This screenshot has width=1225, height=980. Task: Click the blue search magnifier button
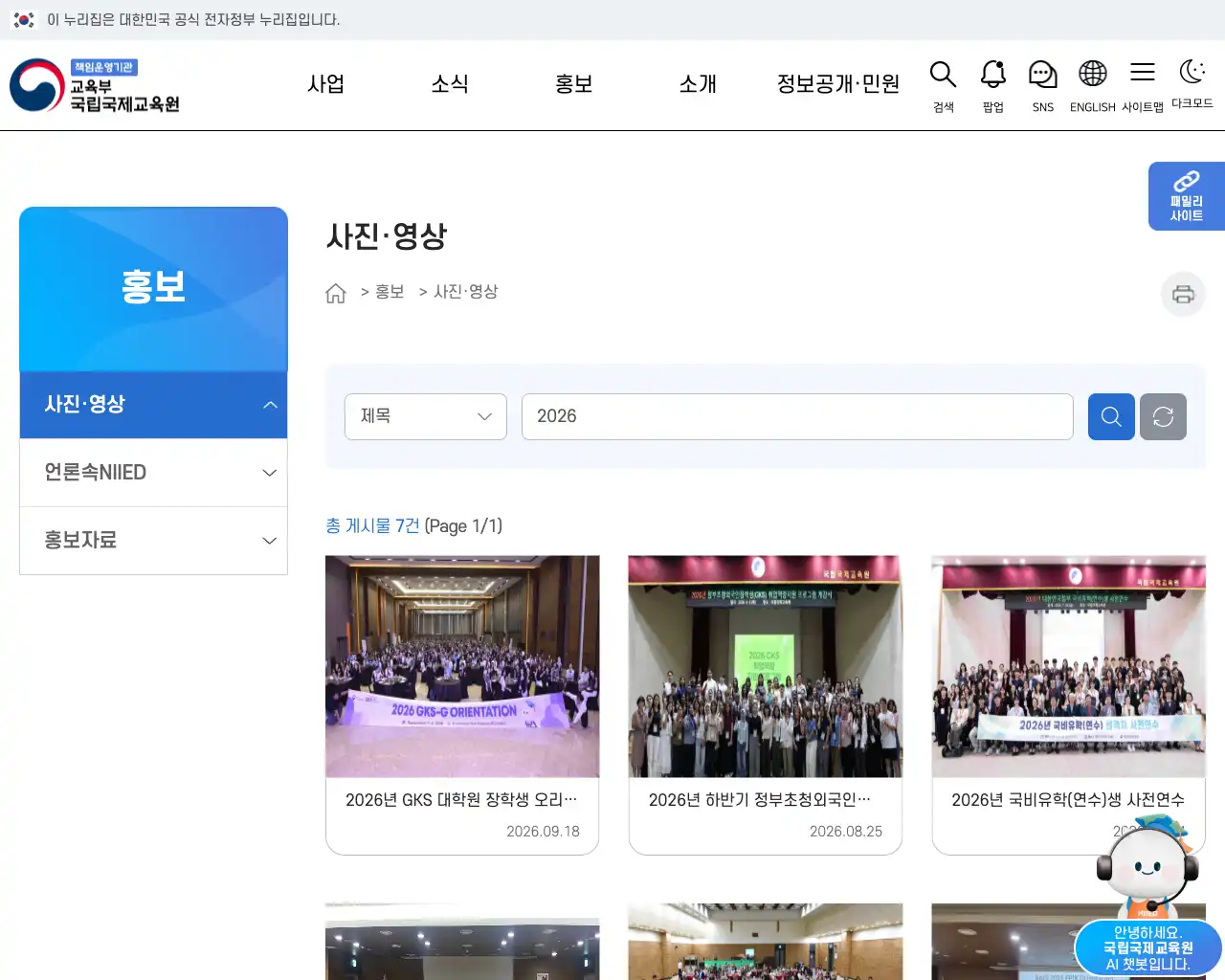[1111, 416]
